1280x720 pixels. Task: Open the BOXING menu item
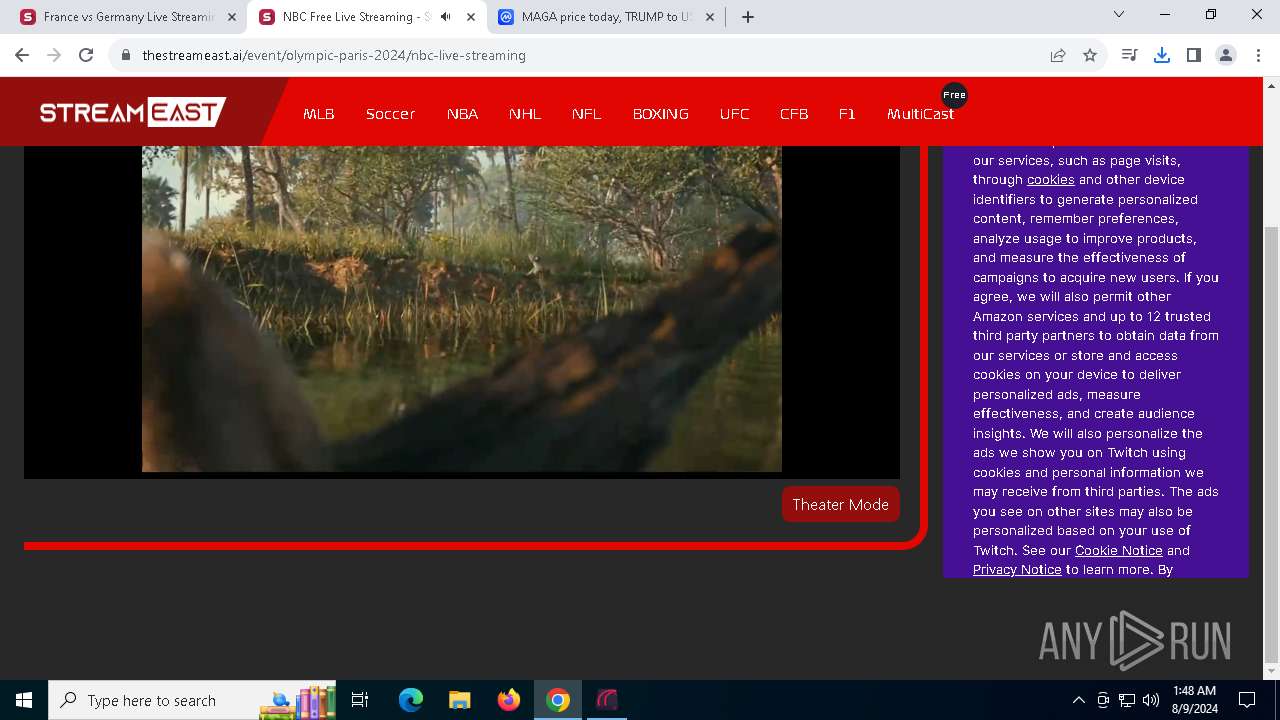pyautogui.click(x=661, y=114)
